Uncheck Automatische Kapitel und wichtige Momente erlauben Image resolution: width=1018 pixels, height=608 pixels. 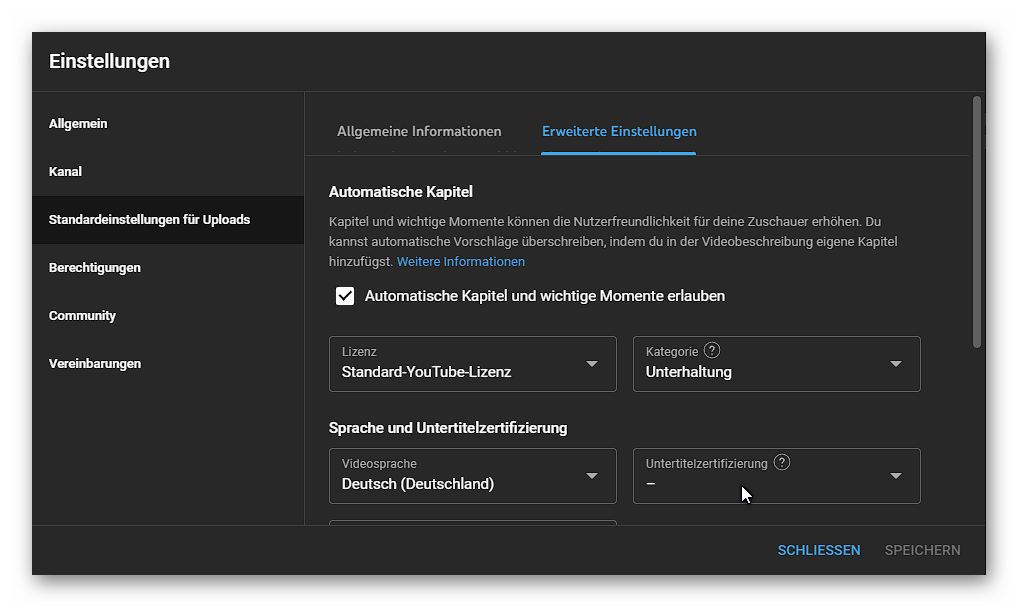pyautogui.click(x=345, y=296)
